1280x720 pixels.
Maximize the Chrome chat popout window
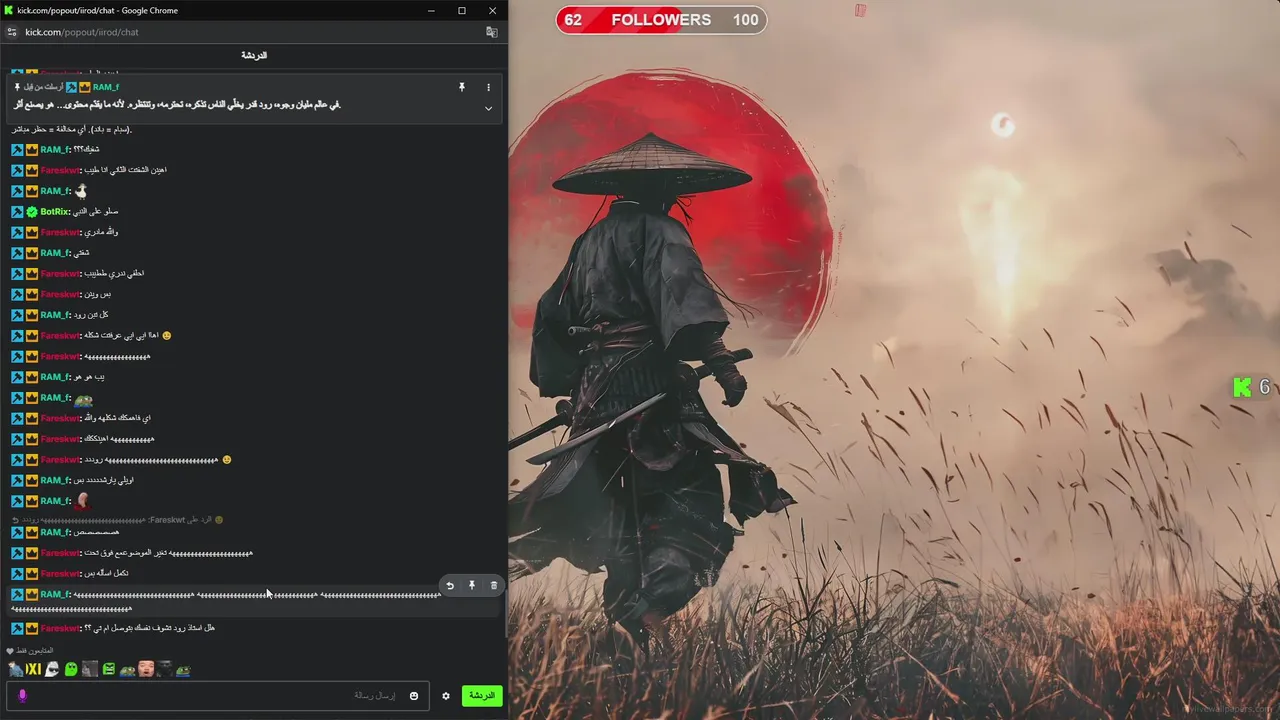pyautogui.click(x=462, y=10)
